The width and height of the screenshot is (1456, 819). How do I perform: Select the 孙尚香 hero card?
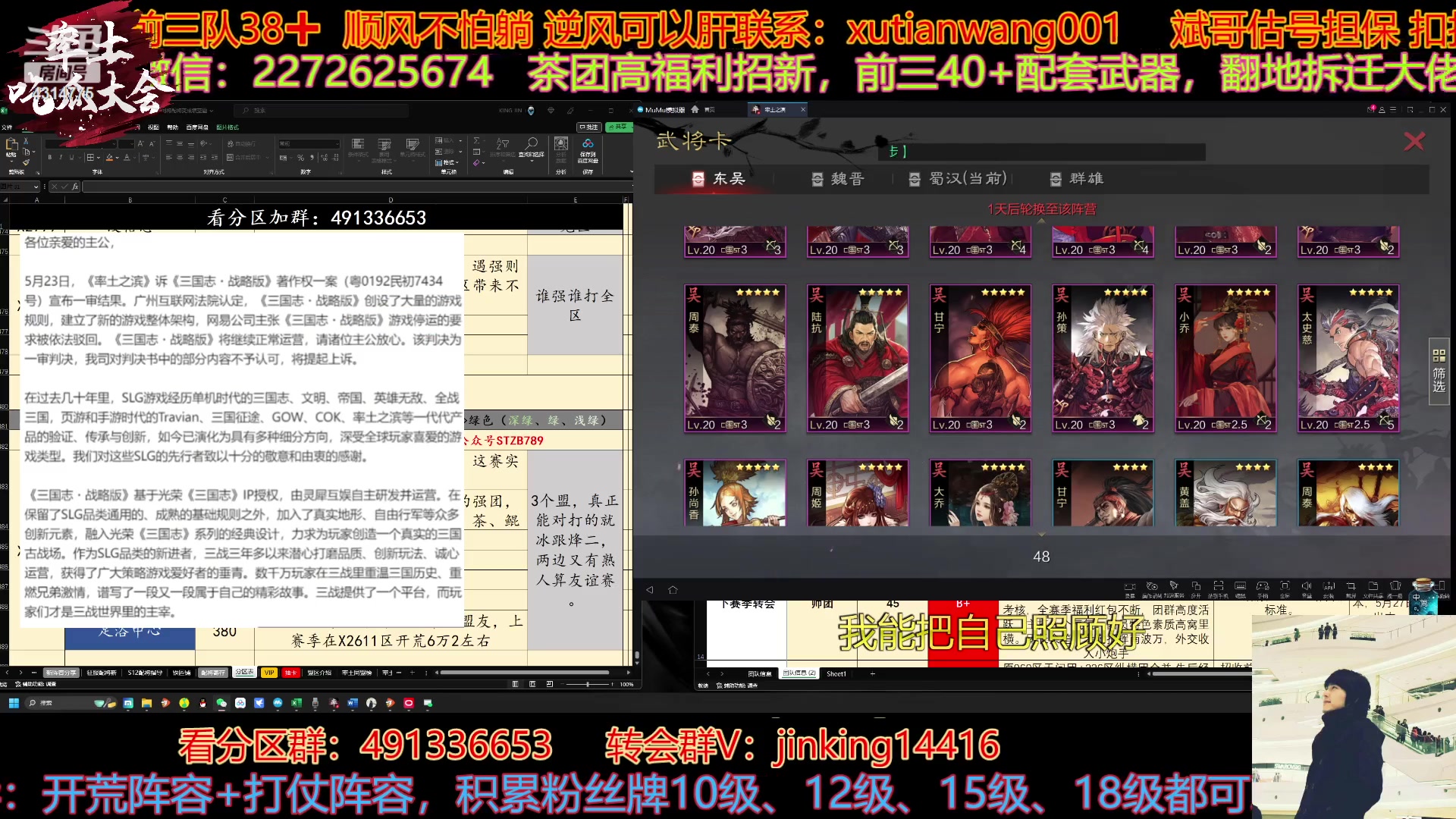[x=735, y=493]
